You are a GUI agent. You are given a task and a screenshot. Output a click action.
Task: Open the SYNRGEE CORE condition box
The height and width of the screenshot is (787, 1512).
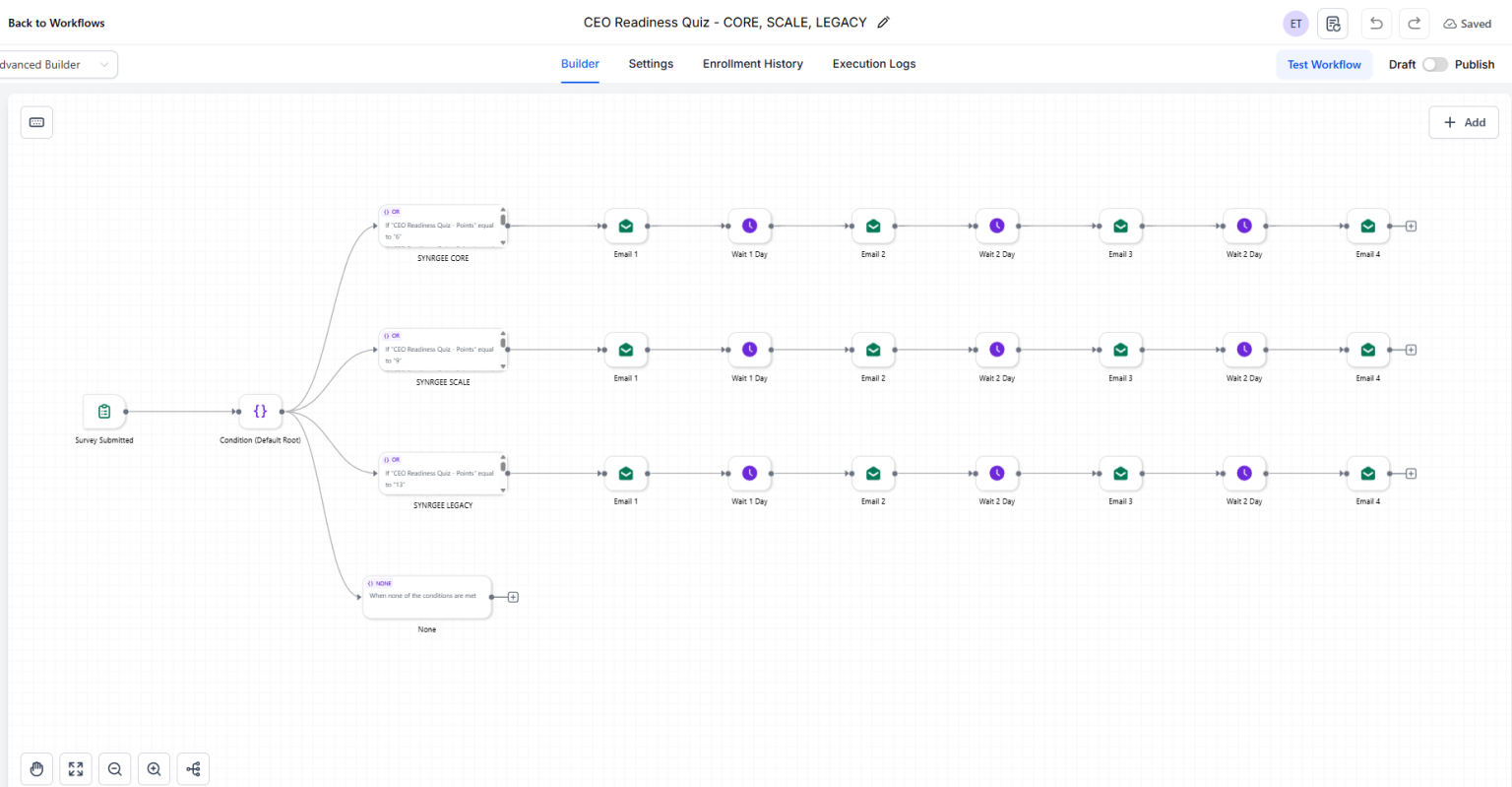(442, 227)
